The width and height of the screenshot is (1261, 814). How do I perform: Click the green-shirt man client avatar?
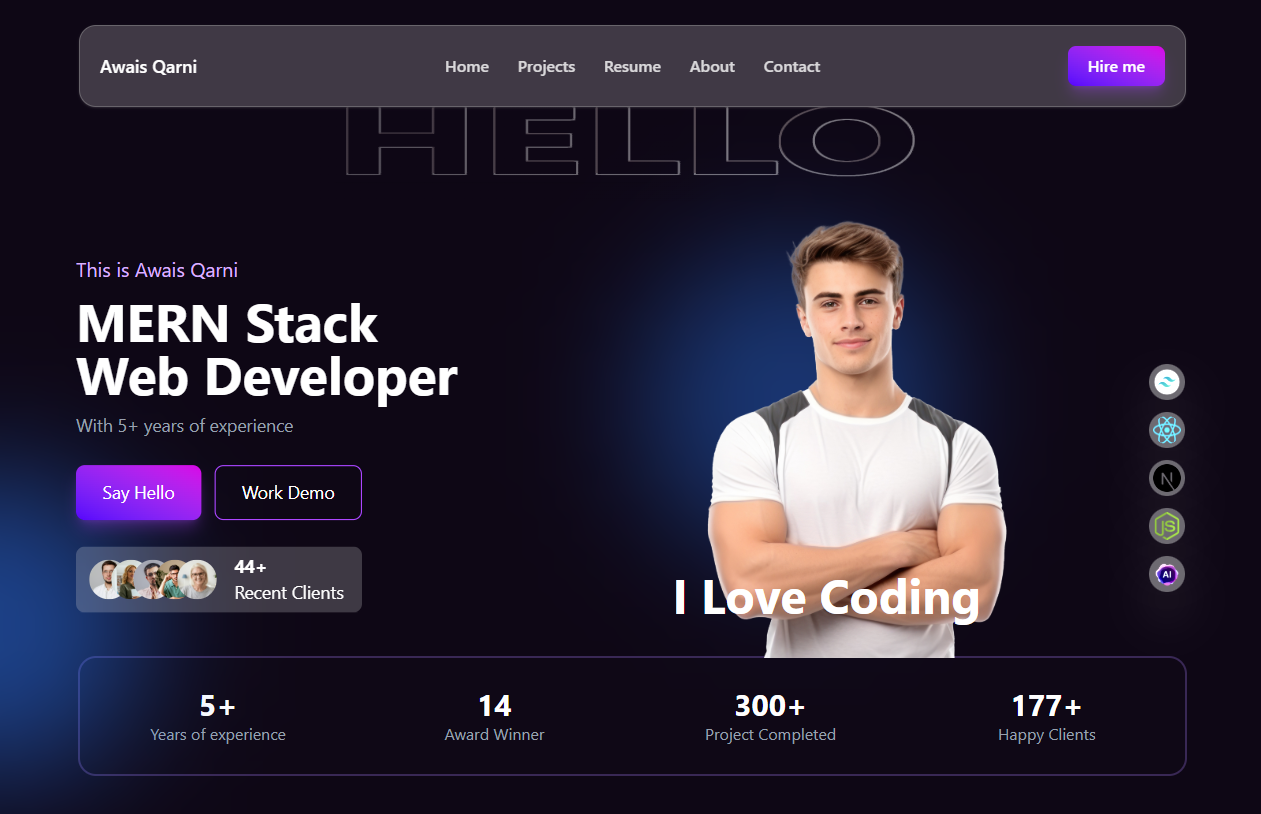pyautogui.click(x=172, y=582)
